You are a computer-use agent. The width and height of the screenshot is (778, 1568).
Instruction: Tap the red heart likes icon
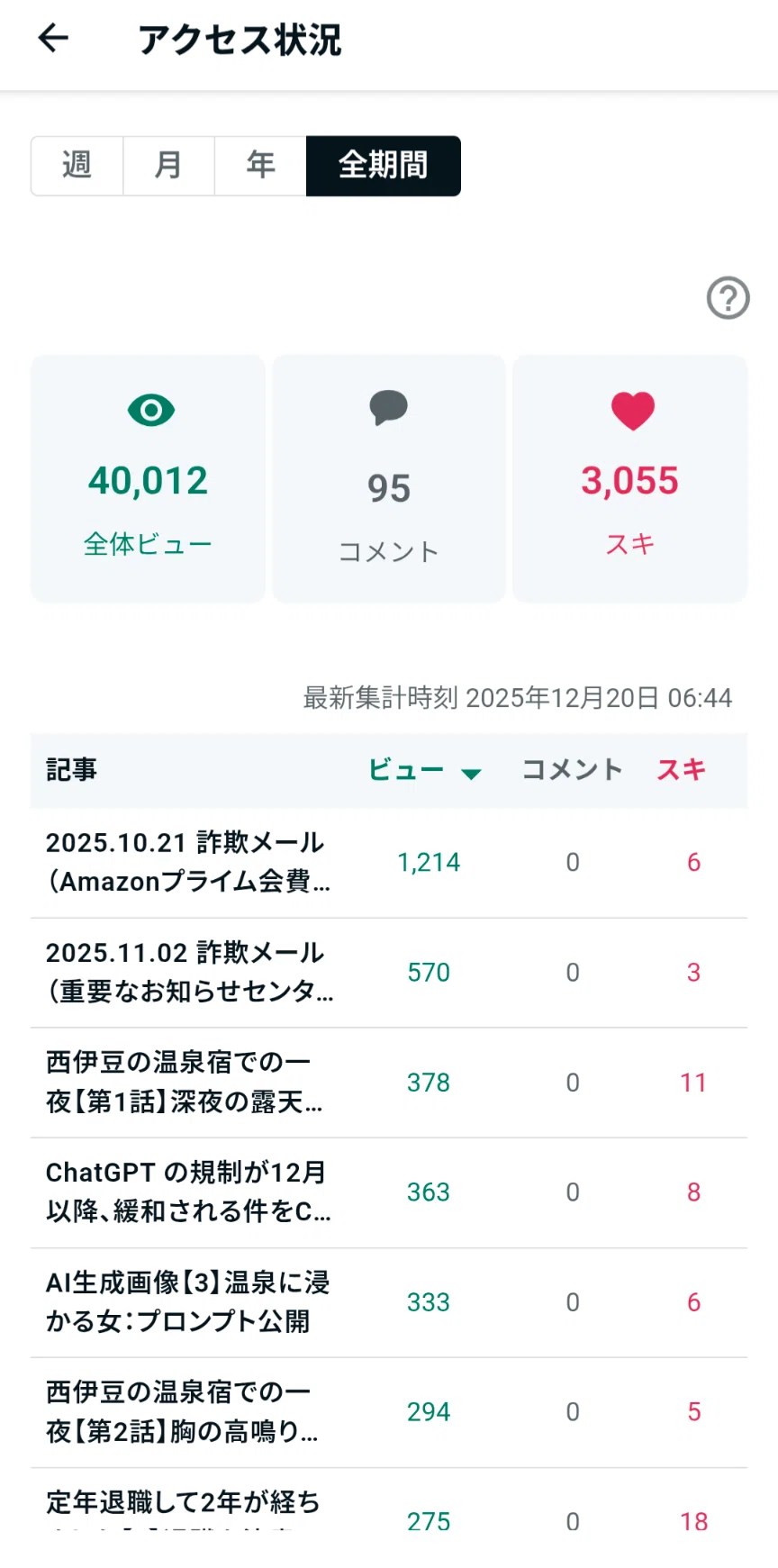tap(632, 411)
